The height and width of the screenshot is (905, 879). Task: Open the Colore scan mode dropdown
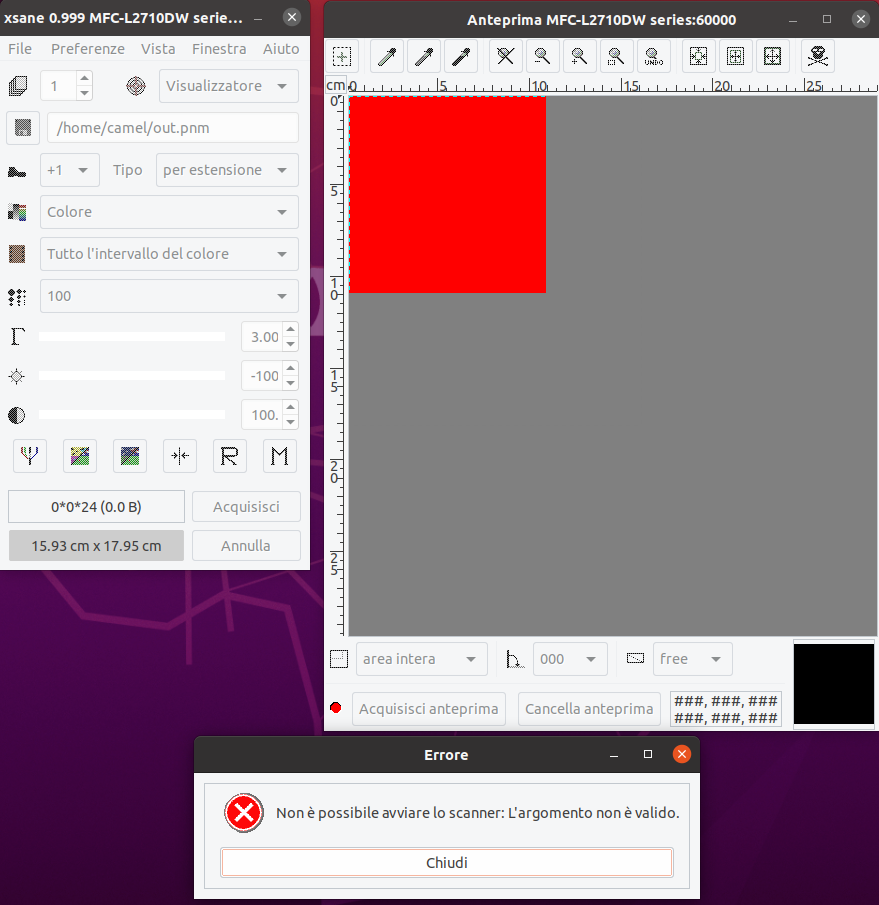[x=169, y=212]
